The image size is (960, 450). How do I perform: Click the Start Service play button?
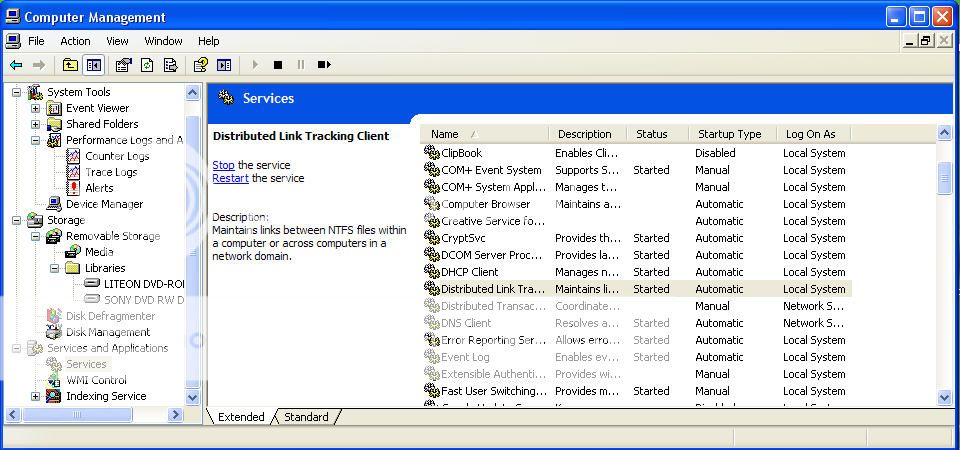pos(255,65)
